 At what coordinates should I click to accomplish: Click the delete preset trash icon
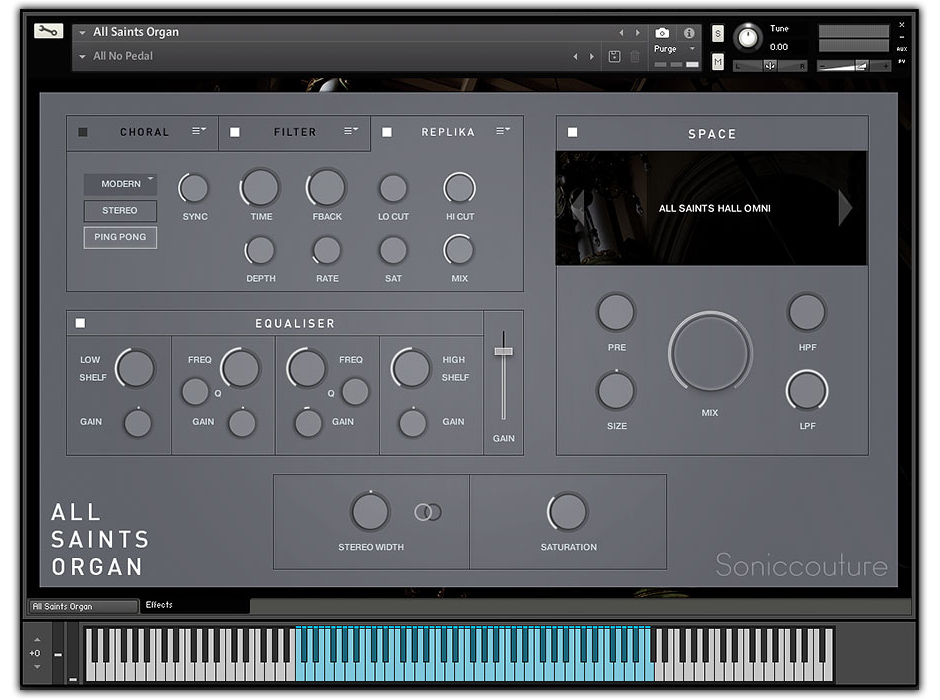635,56
